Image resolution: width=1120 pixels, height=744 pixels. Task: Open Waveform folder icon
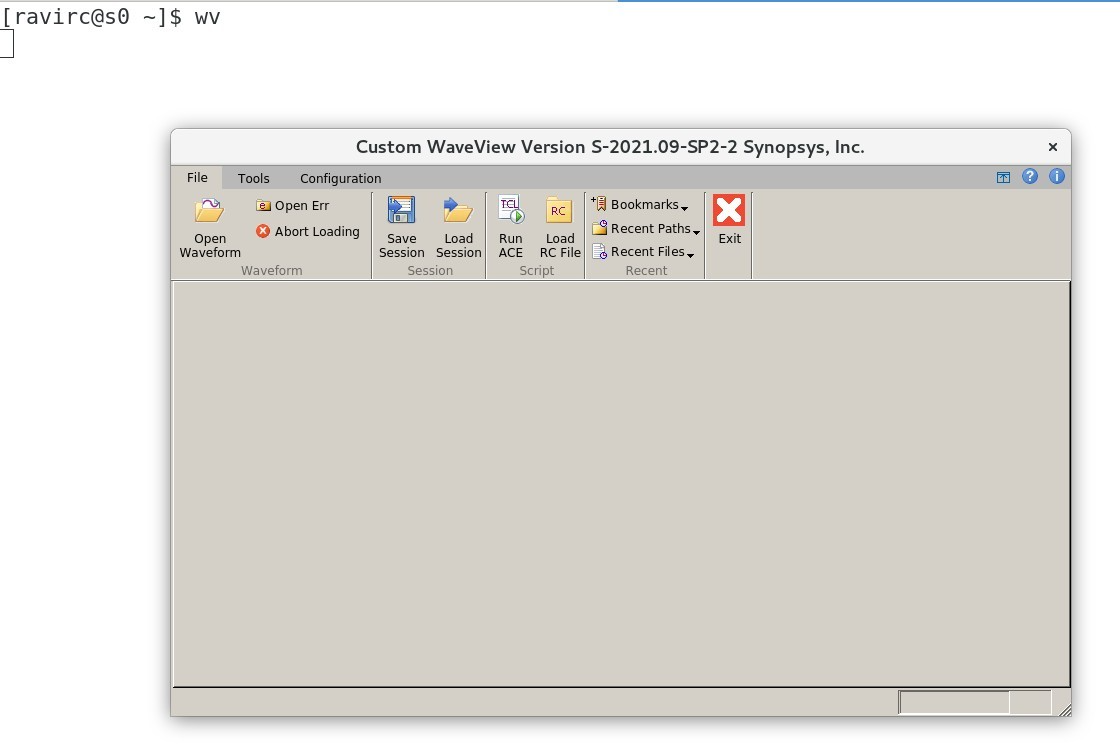point(209,211)
